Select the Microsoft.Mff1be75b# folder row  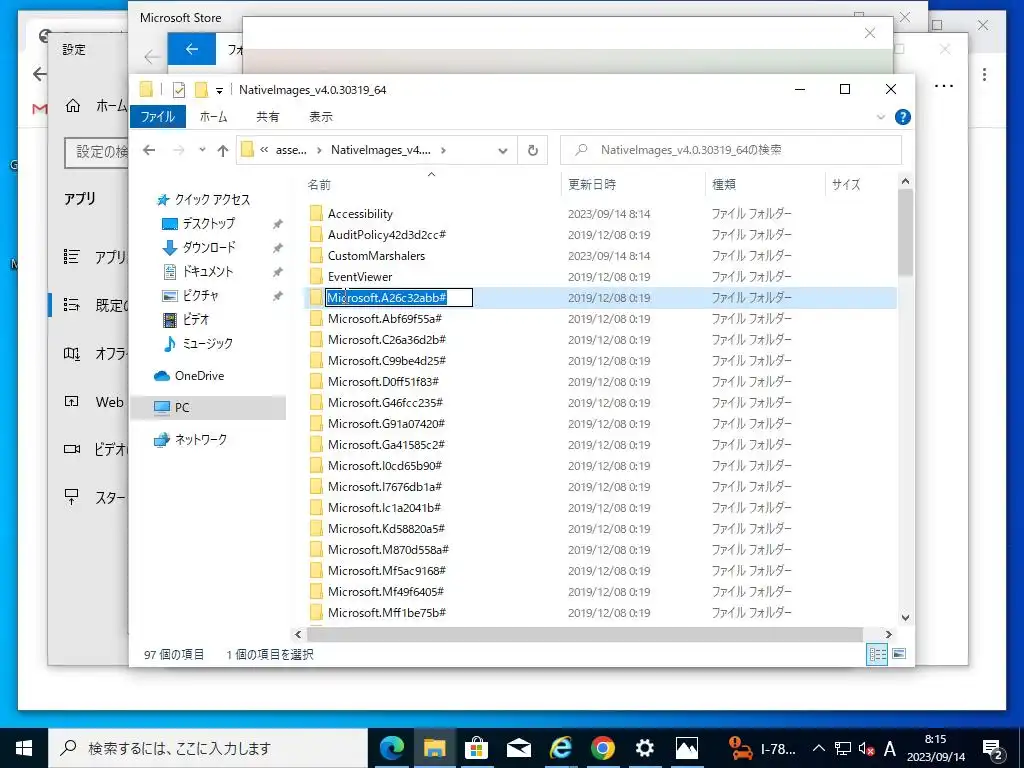(601, 613)
